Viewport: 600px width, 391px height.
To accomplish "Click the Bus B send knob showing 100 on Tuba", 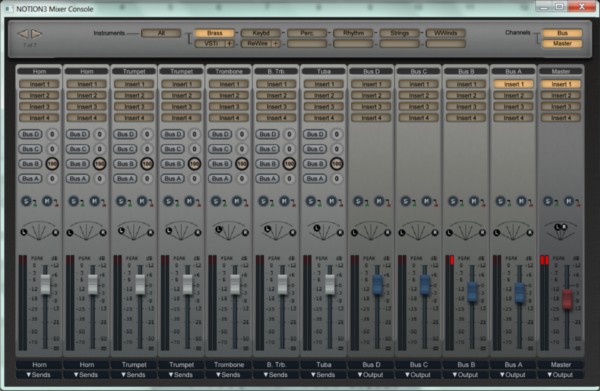I will tap(337, 164).
